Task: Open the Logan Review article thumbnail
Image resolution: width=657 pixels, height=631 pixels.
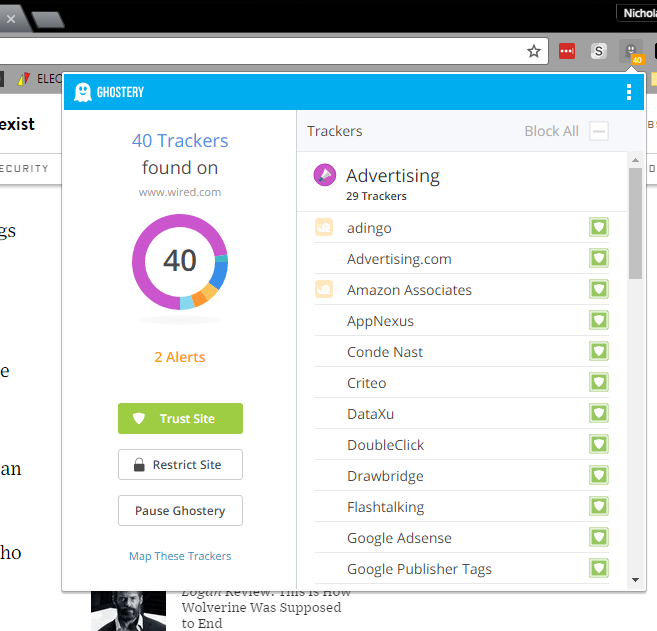Action: (x=129, y=611)
